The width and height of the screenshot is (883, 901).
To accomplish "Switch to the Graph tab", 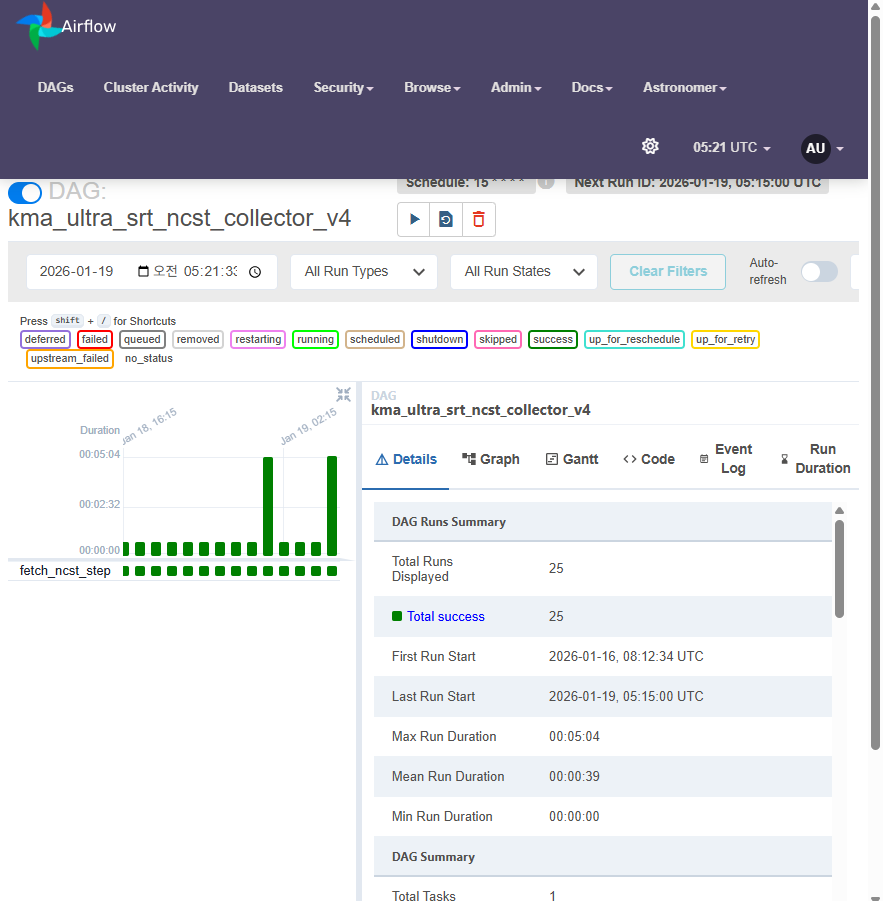I will click(x=491, y=459).
